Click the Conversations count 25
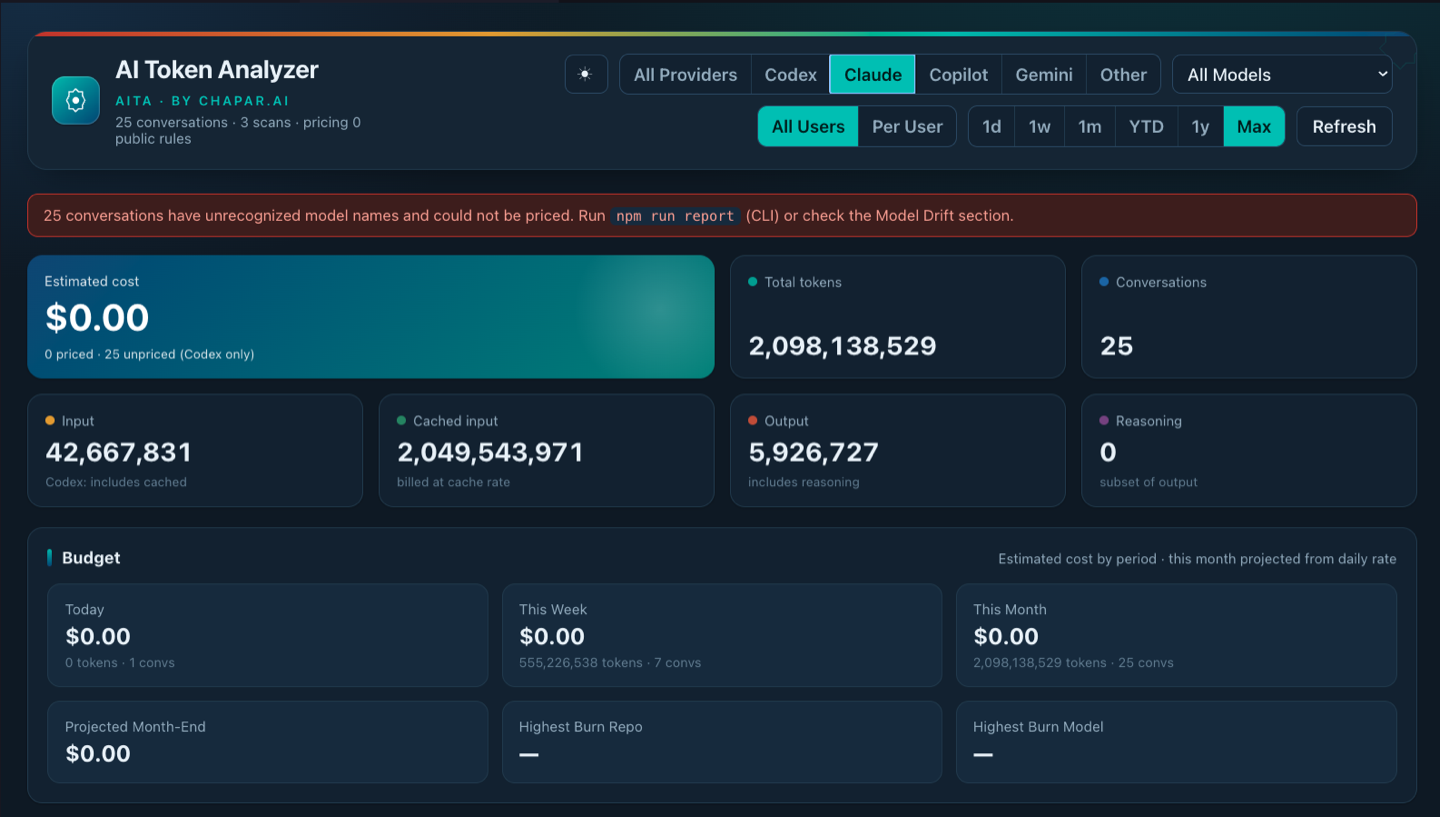Viewport: 1440px width, 817px height. click(1116, 346)
